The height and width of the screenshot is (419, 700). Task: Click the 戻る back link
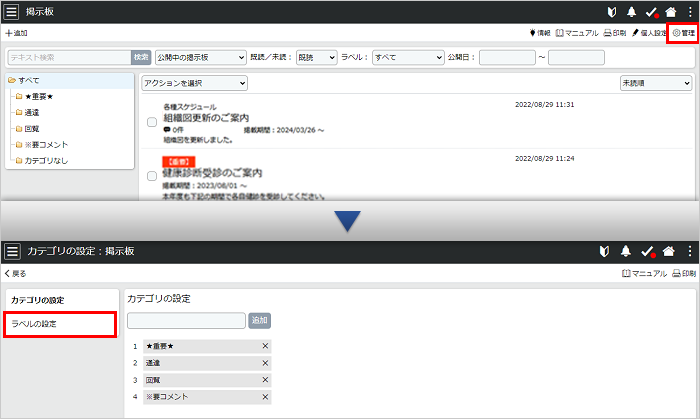(15, 273)
